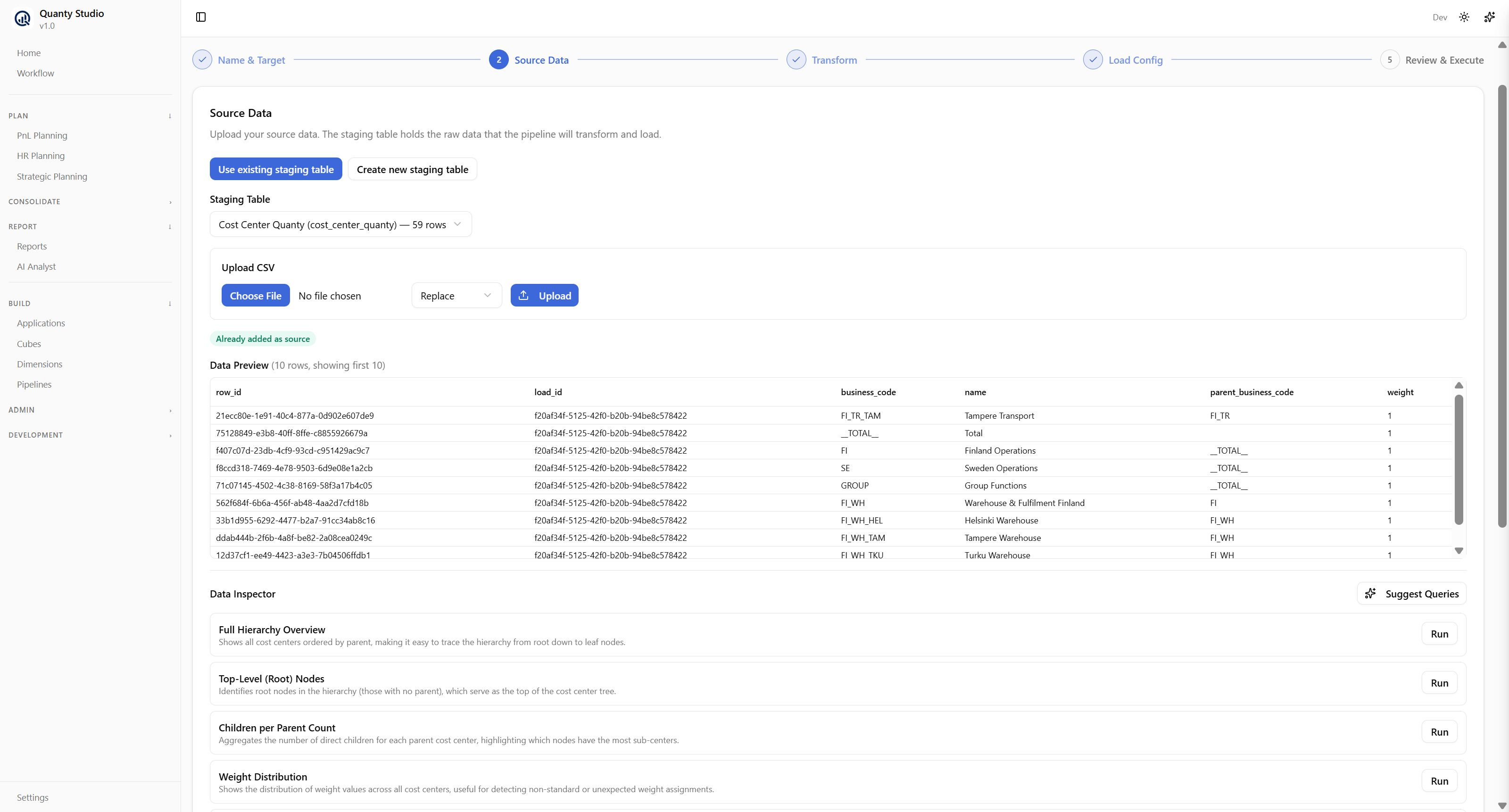The height and width of the screenshot is (812, 1509).
Task: Click the Helsinki Warehouse name cell
Action: pos(1001,520)
